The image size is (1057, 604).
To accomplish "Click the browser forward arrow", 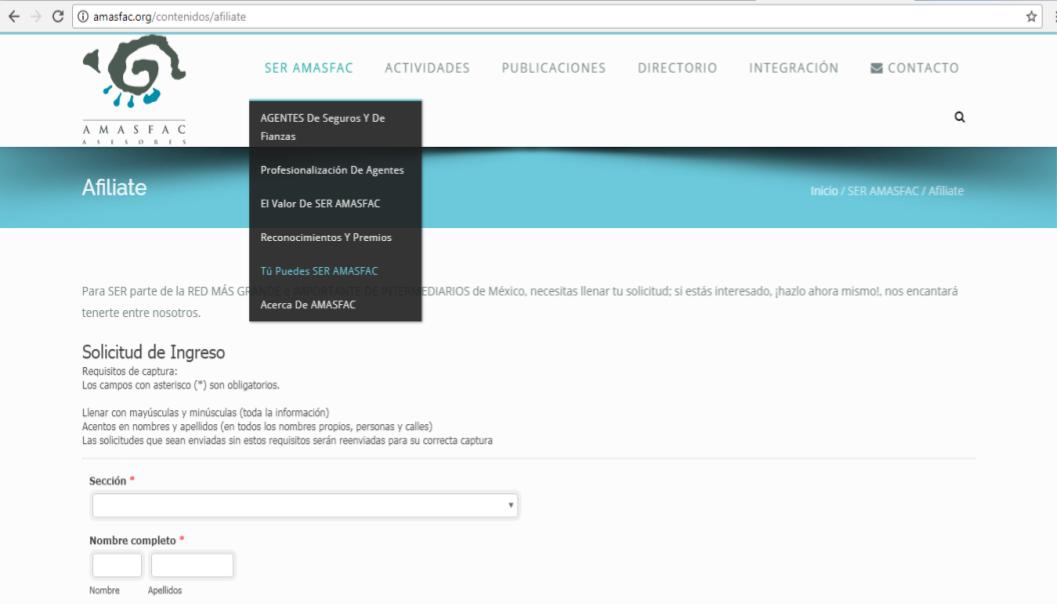I will (x=36, y=16).
